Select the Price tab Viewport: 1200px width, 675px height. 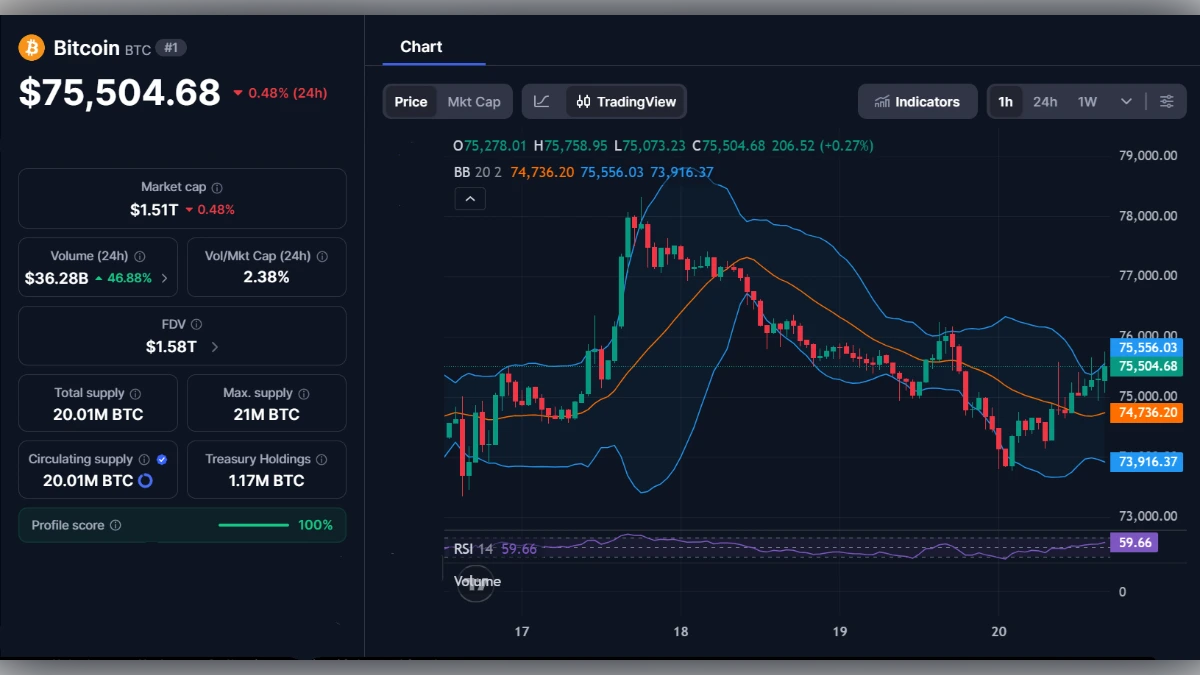pos(410,101)
